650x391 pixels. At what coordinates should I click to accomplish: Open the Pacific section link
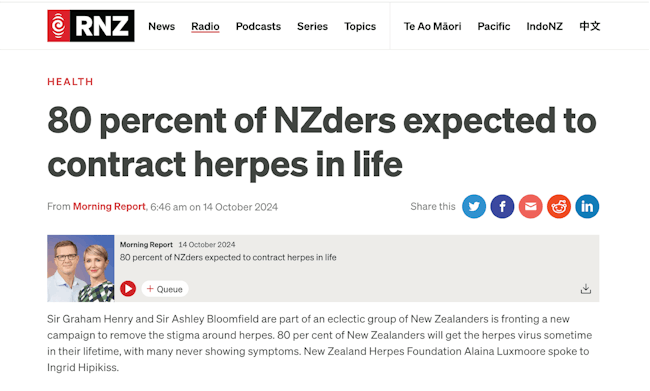click(x=494, y=27)
